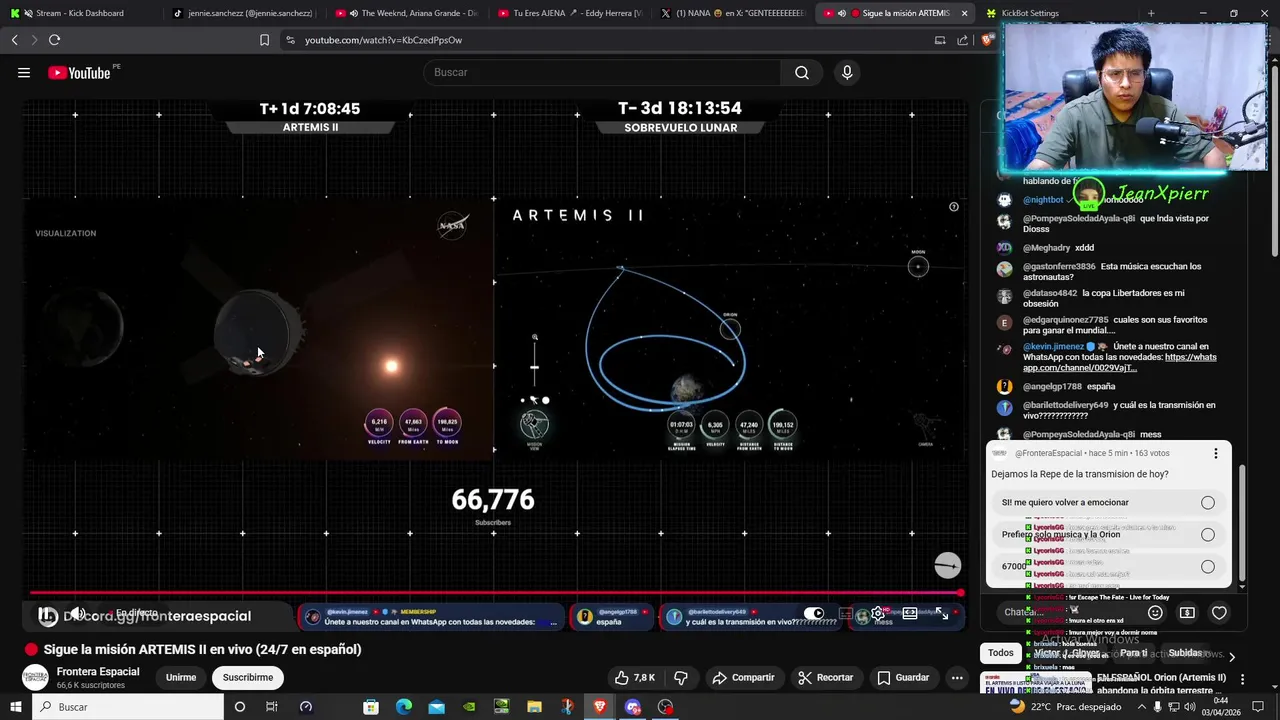Viewport: 1280px width, 720px height.
Task: Select the 'Subidas' filter chip
Action: (x=1185, y=653)
